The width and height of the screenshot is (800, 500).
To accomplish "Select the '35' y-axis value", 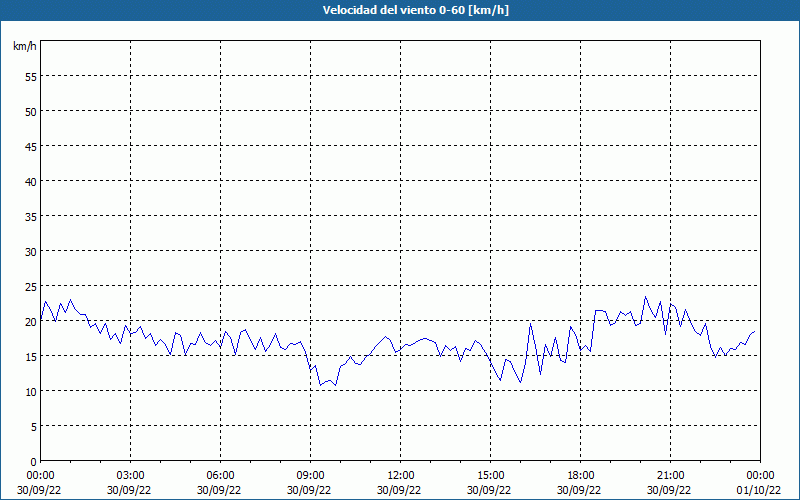I will click(x=31, y=216).
